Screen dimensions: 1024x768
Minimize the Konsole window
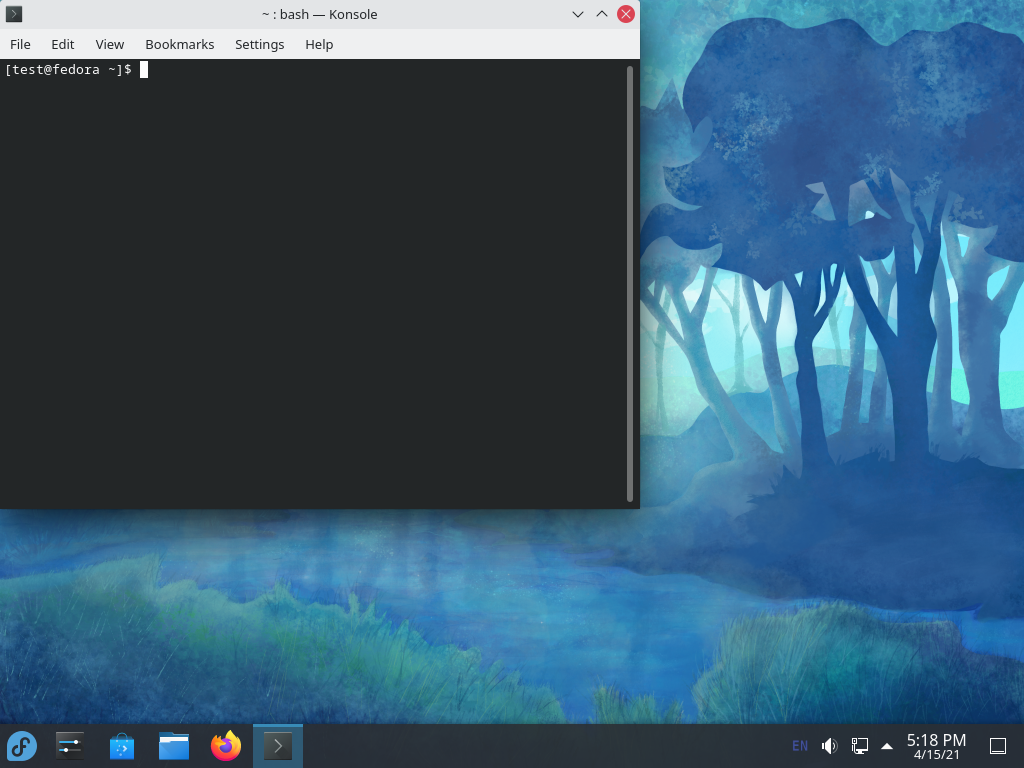coord(578,14)
